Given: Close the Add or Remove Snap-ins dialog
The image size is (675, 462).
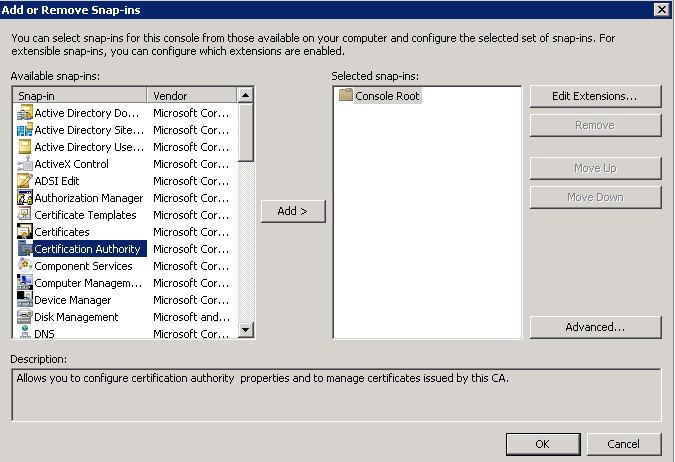Looking at the screenshot, I should coord(661,9).
